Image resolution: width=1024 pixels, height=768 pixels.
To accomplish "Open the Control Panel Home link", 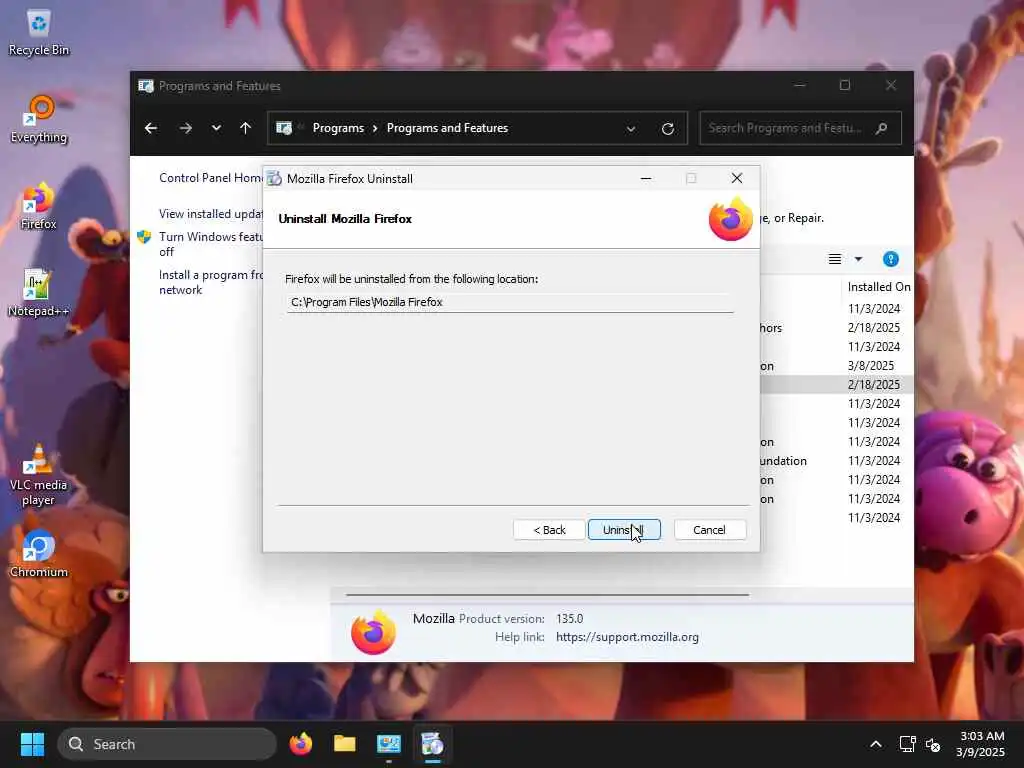I will pos(210,178).
